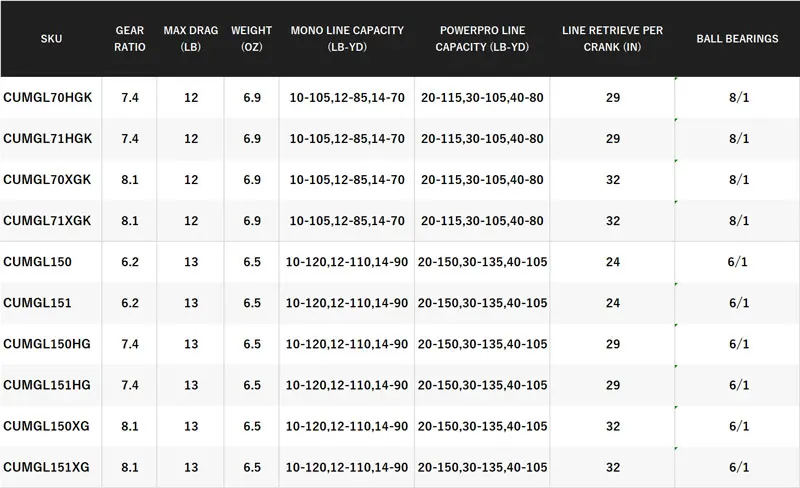
Task: Click the 8/1 ball bearings cell for CUMGL70HGK
Action: click(x=739, y=97)
